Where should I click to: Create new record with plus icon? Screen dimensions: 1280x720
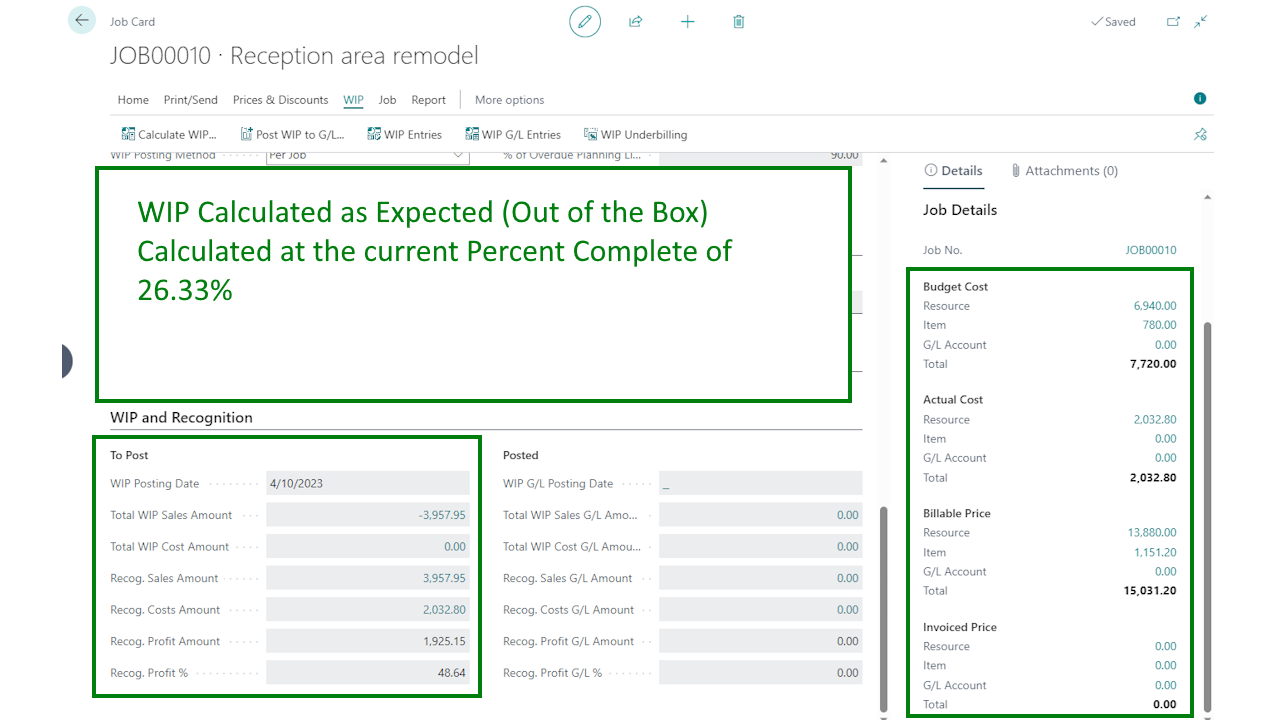pos(687,21)
